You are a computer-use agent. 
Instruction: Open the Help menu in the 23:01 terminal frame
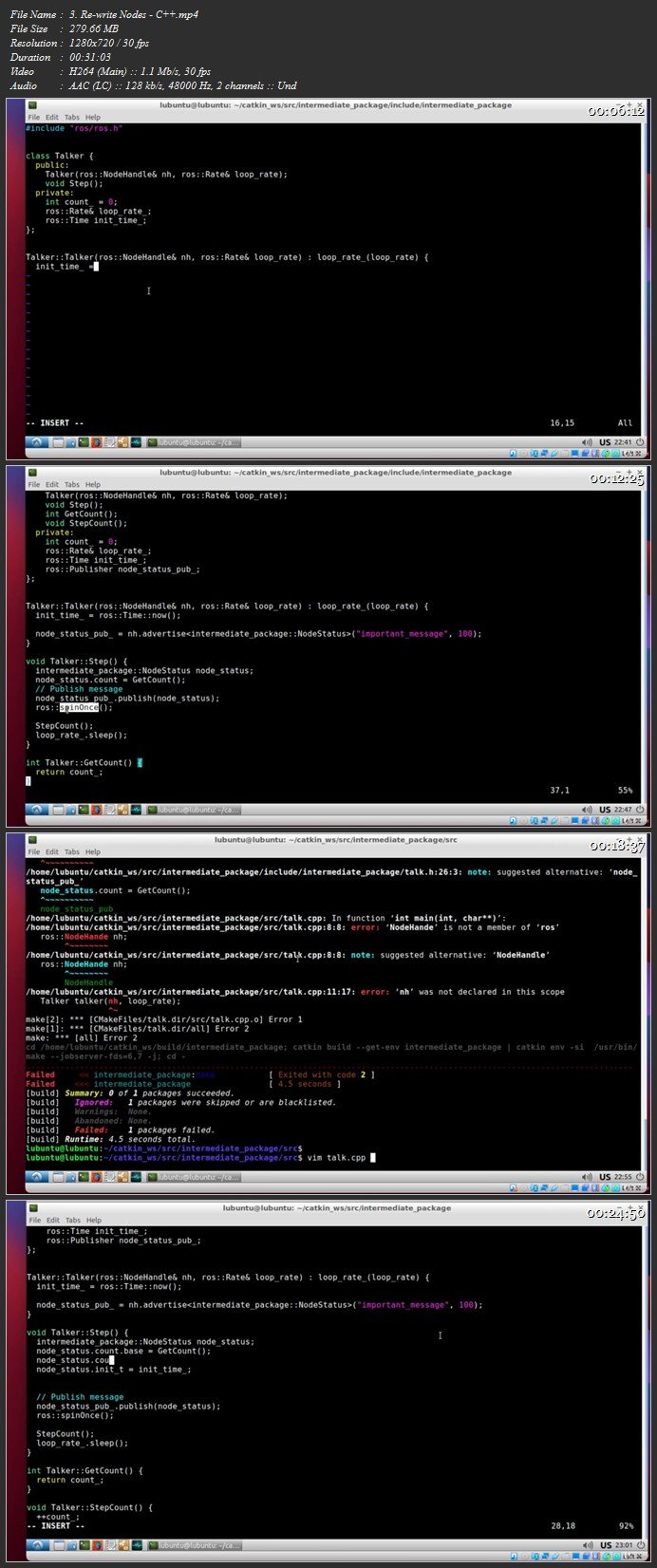pos(93,1221)
